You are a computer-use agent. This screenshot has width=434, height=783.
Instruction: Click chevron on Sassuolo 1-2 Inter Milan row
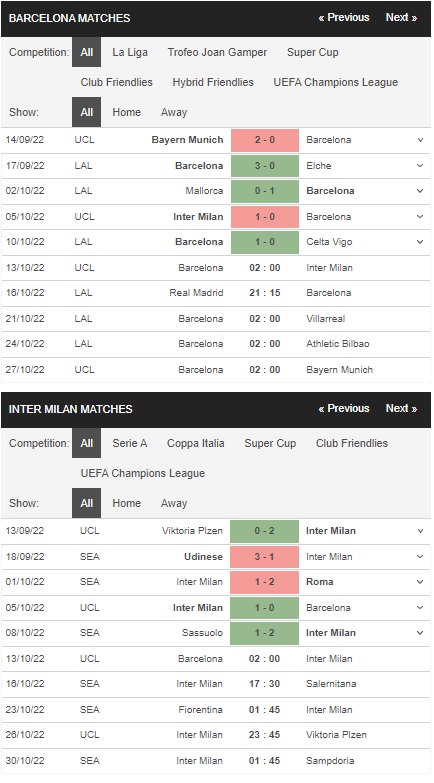(420, 633)
